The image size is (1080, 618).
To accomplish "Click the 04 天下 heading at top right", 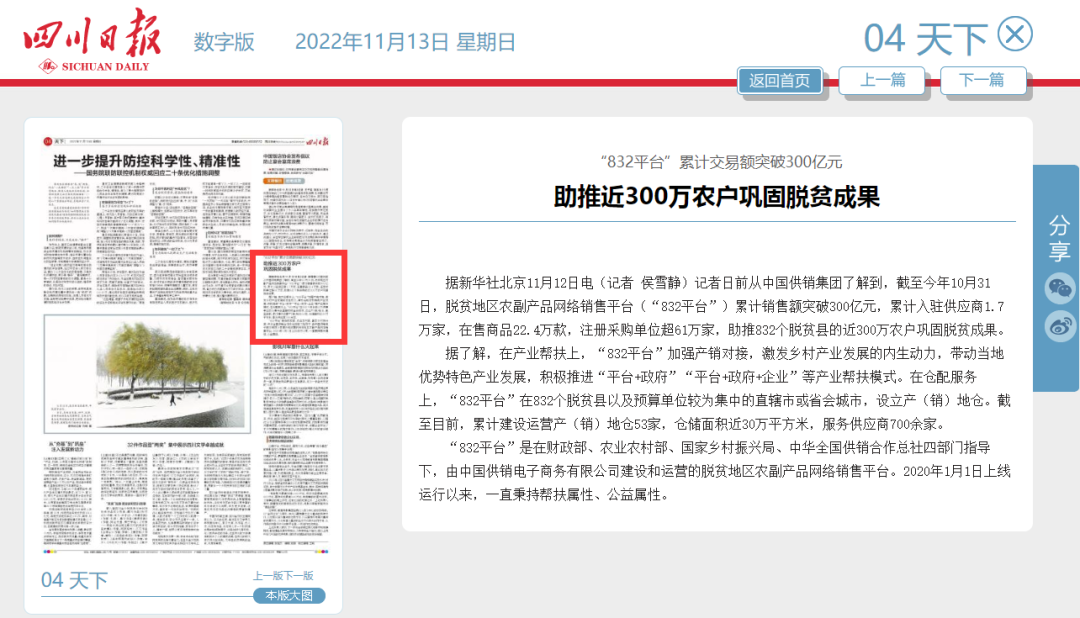I will point(926,39).
